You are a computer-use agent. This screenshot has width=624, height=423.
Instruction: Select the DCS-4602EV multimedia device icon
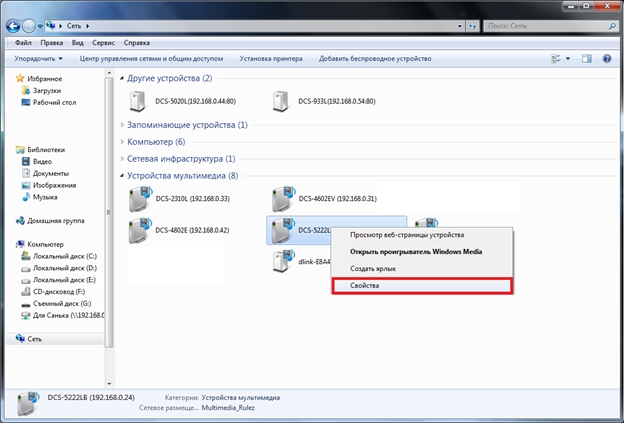coord(282,198)
